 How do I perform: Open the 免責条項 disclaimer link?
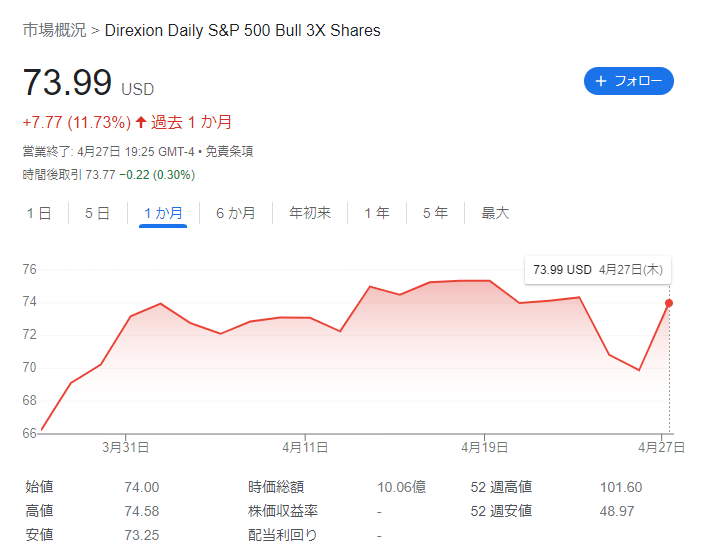click(229, 152)
